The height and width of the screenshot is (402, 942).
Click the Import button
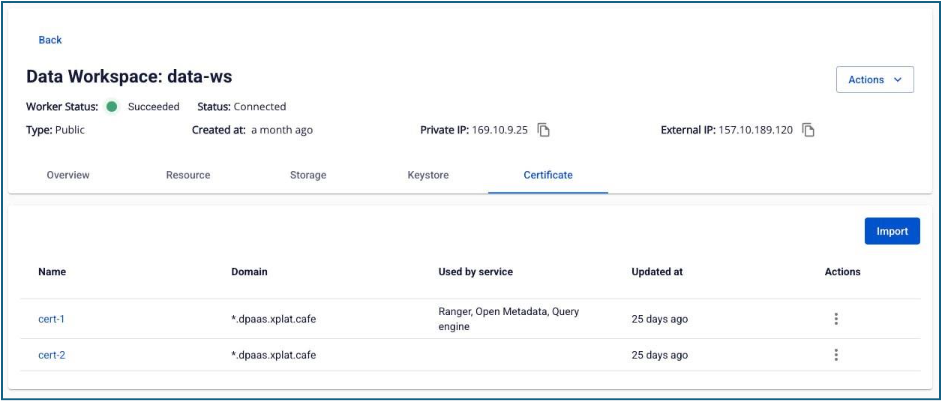[x=892, y=231]
